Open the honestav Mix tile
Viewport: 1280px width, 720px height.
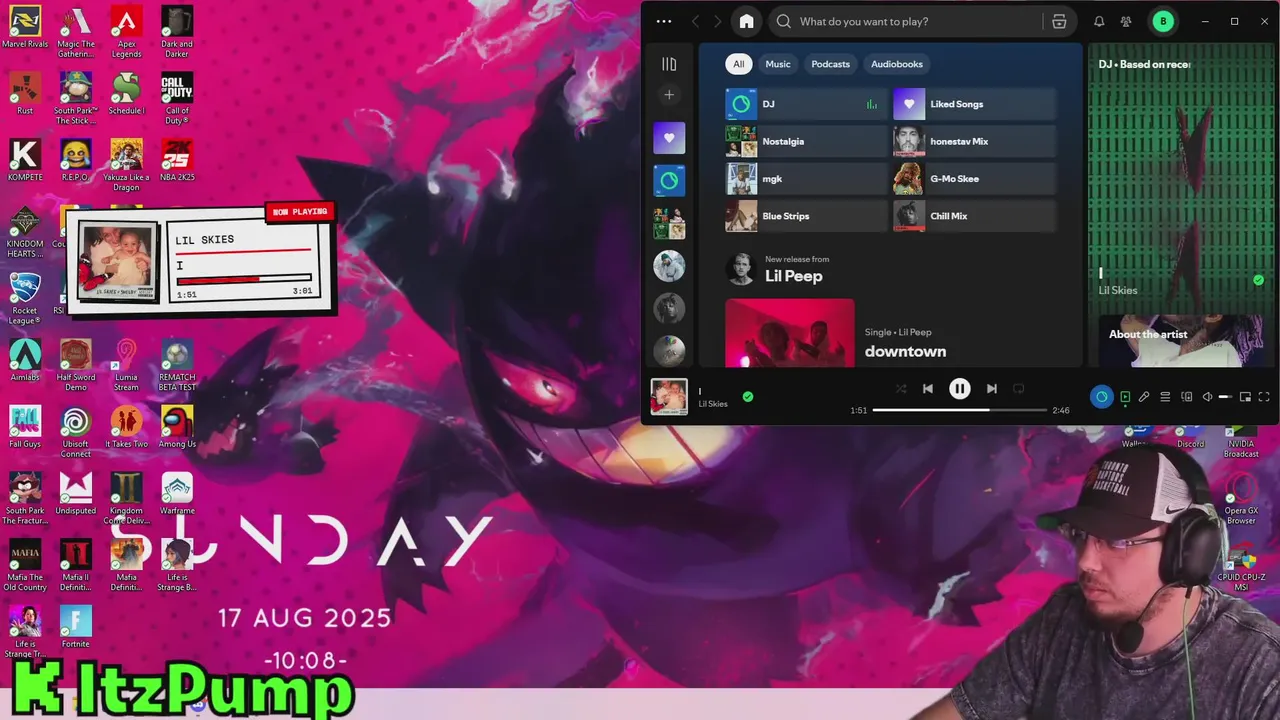coord(974,141)
